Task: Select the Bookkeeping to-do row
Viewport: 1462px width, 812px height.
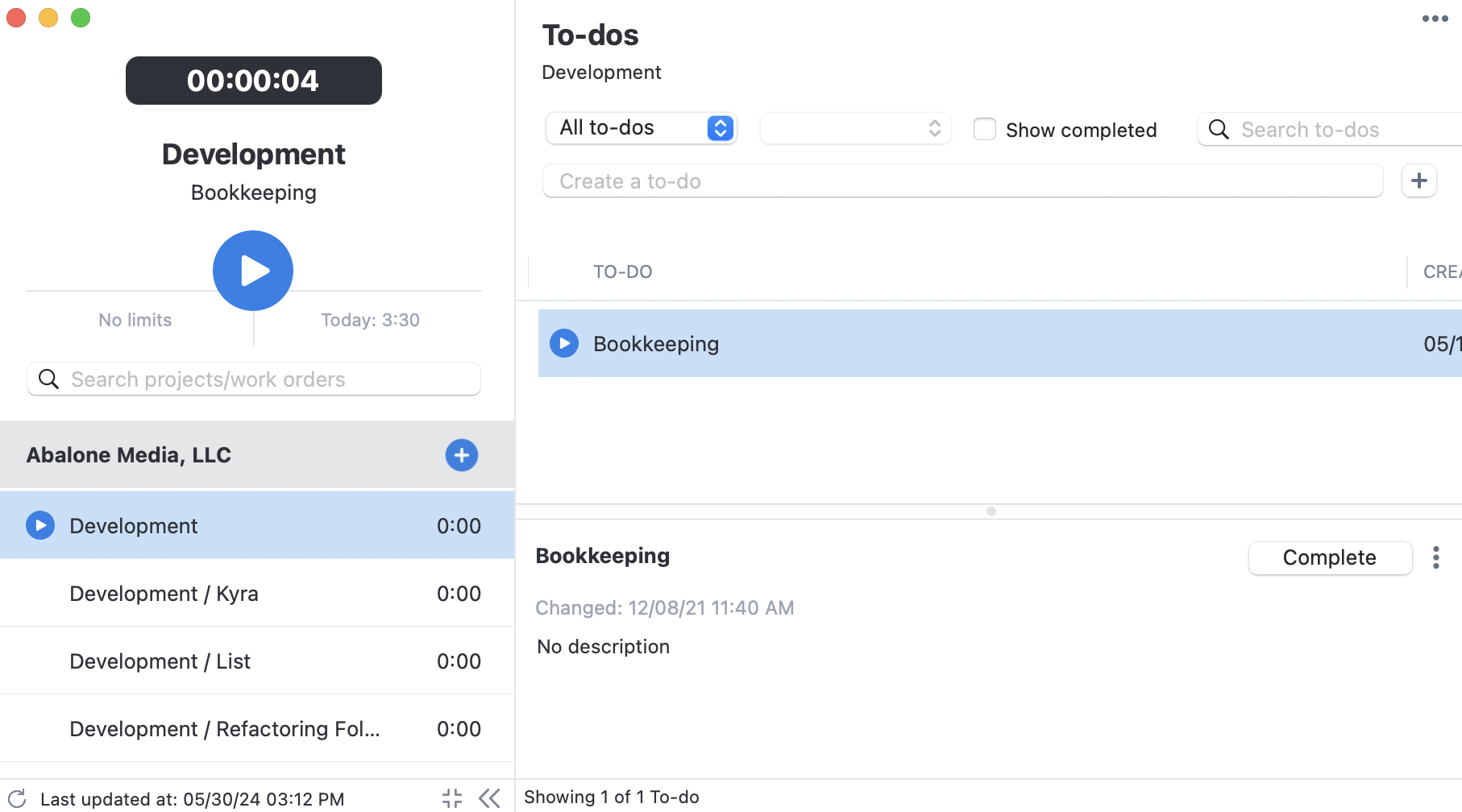Action: click(1000, 343)
